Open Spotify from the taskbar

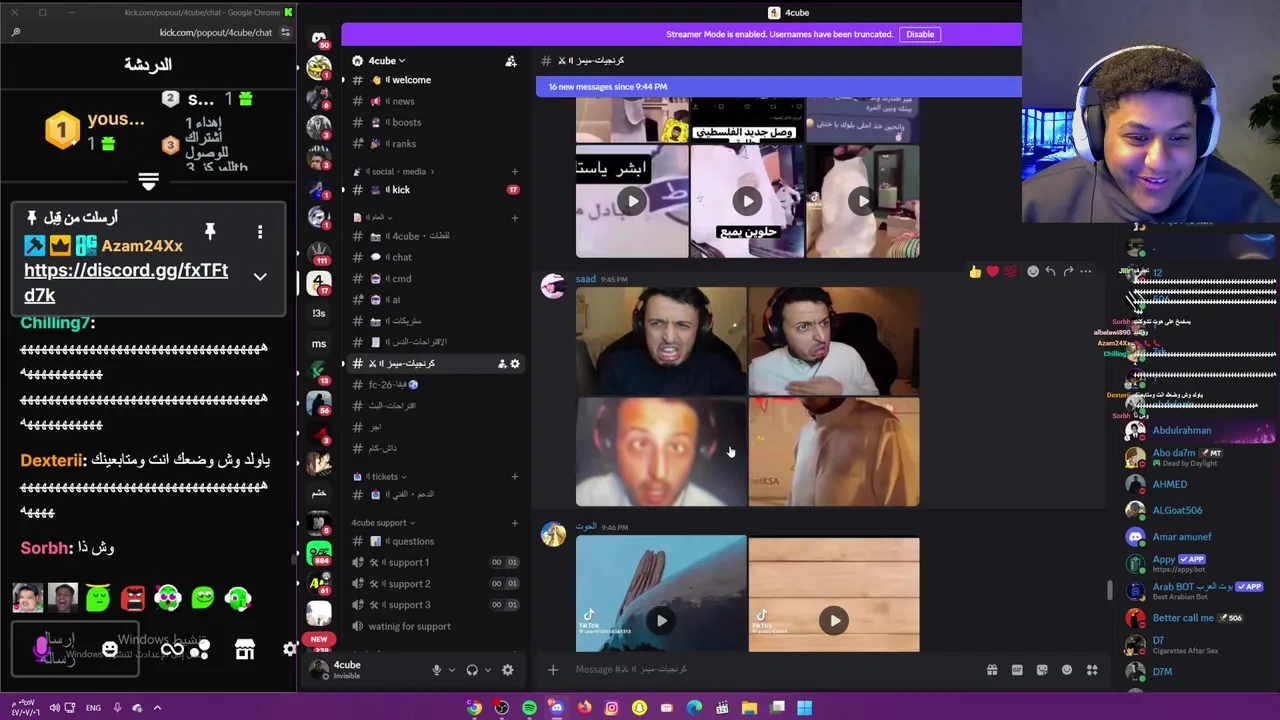529,708
